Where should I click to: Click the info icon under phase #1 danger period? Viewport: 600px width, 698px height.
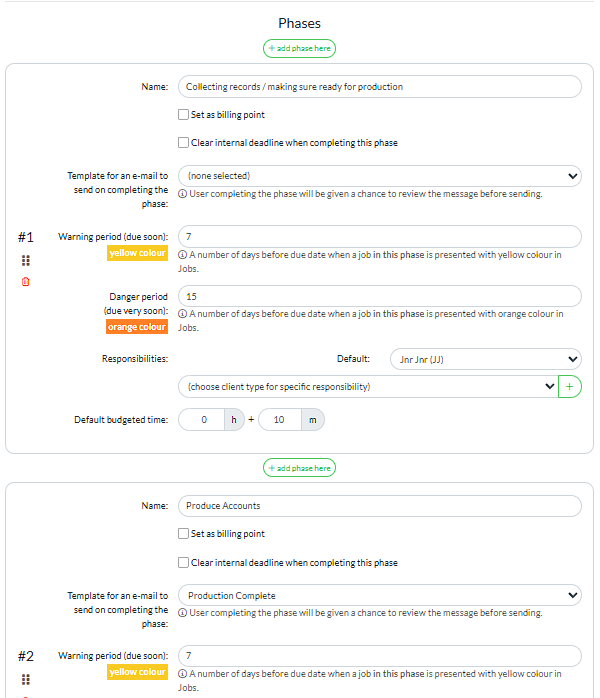click(x=182, y=314)
